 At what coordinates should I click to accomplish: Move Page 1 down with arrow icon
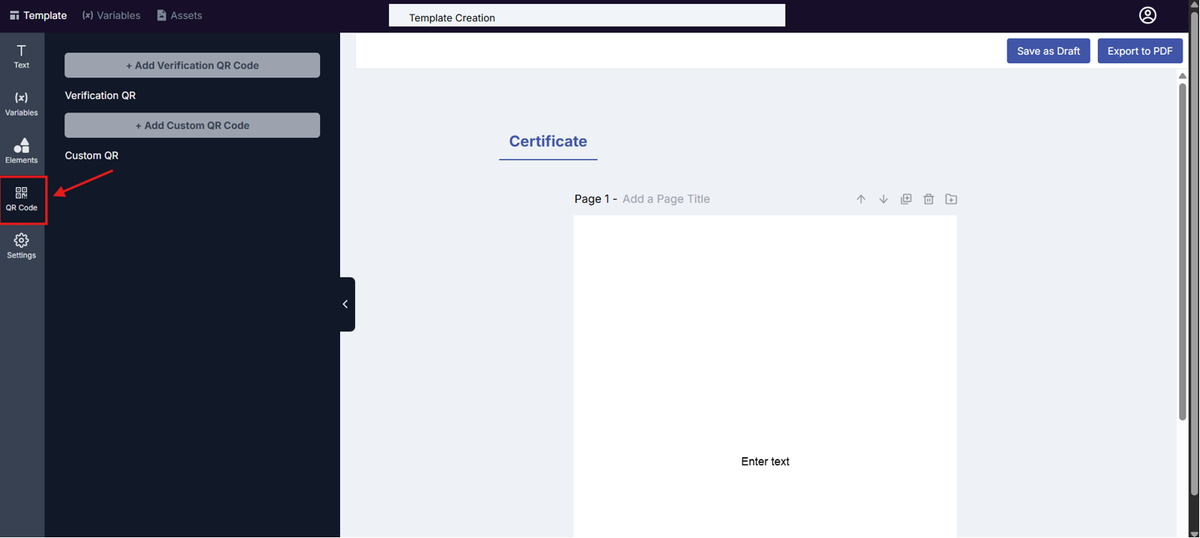pyautogui.click(x=883, y=199)
